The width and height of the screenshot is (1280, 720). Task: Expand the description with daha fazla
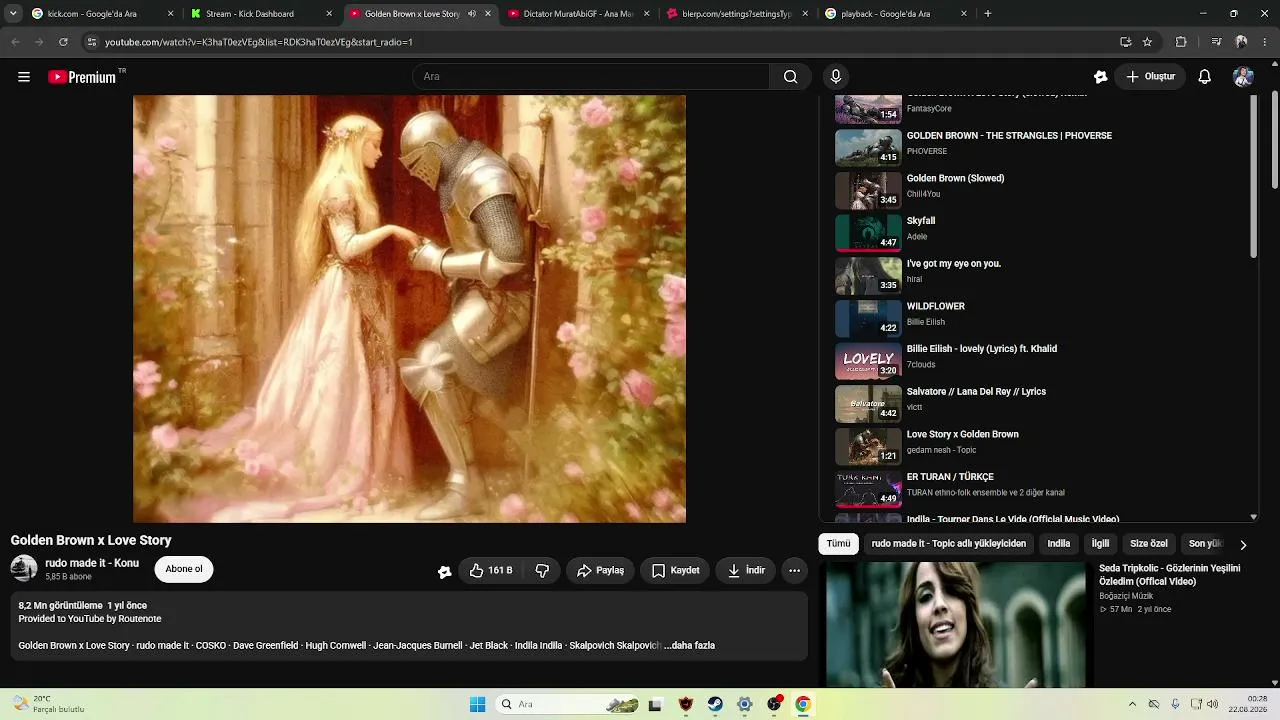[690, 646]
